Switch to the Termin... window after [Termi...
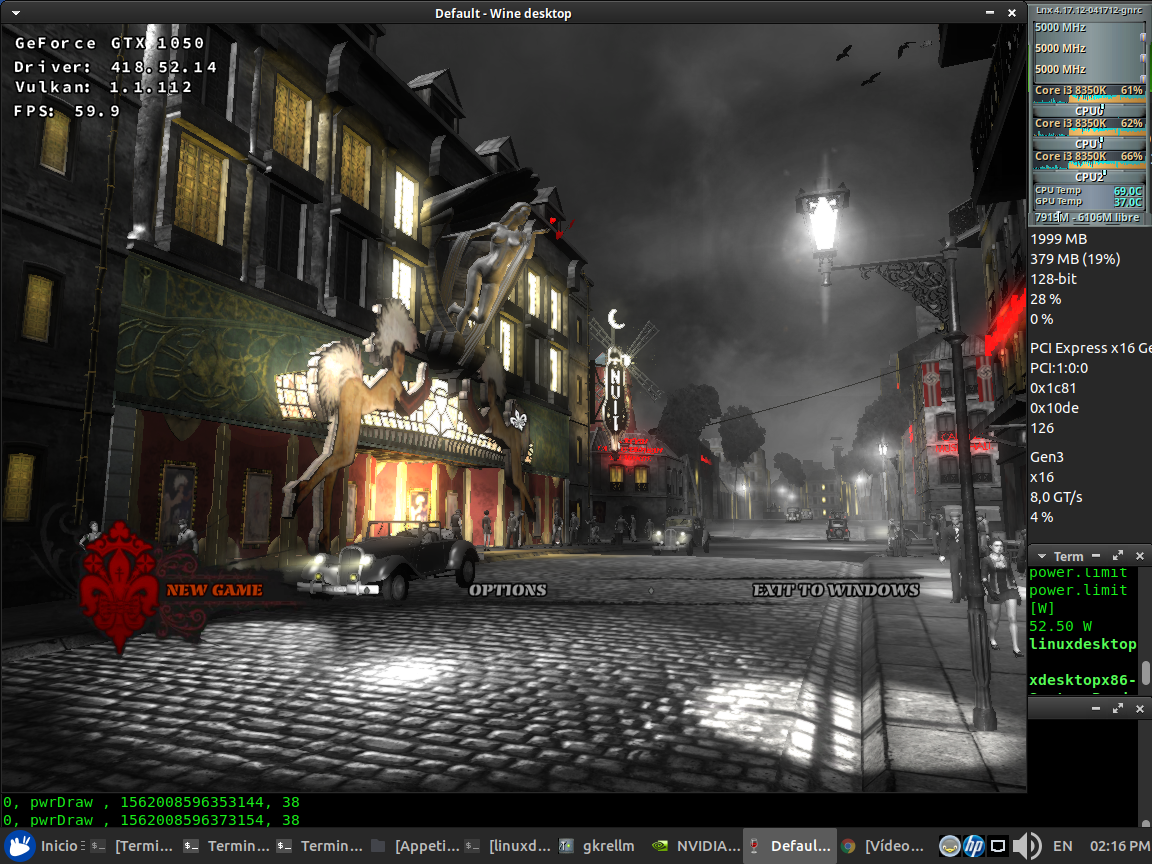This screenshot has height=864, width=1152. coord(228,846)
